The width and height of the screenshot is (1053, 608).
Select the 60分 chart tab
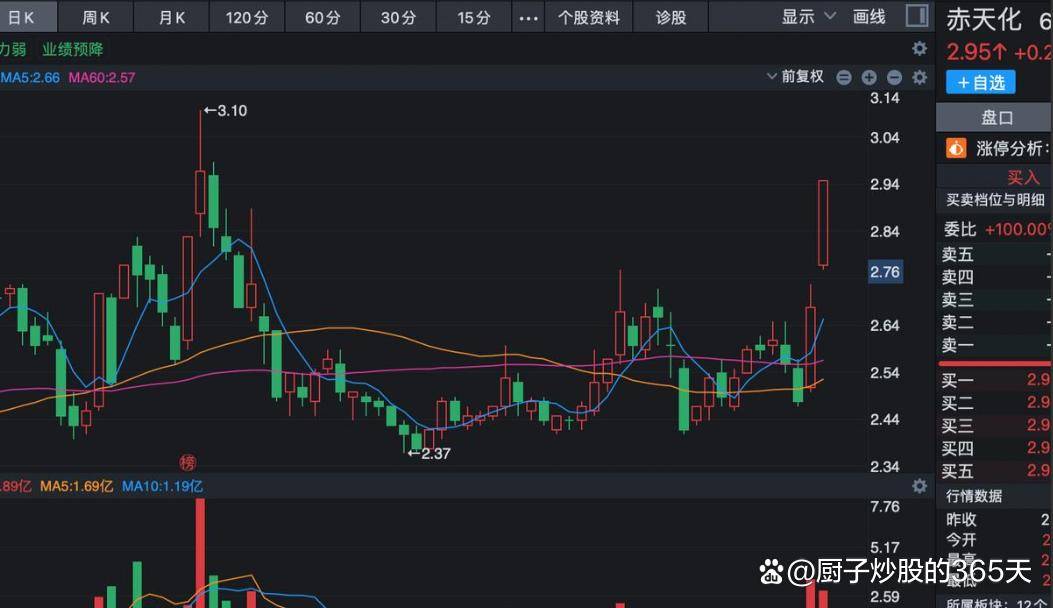(322, 18)
